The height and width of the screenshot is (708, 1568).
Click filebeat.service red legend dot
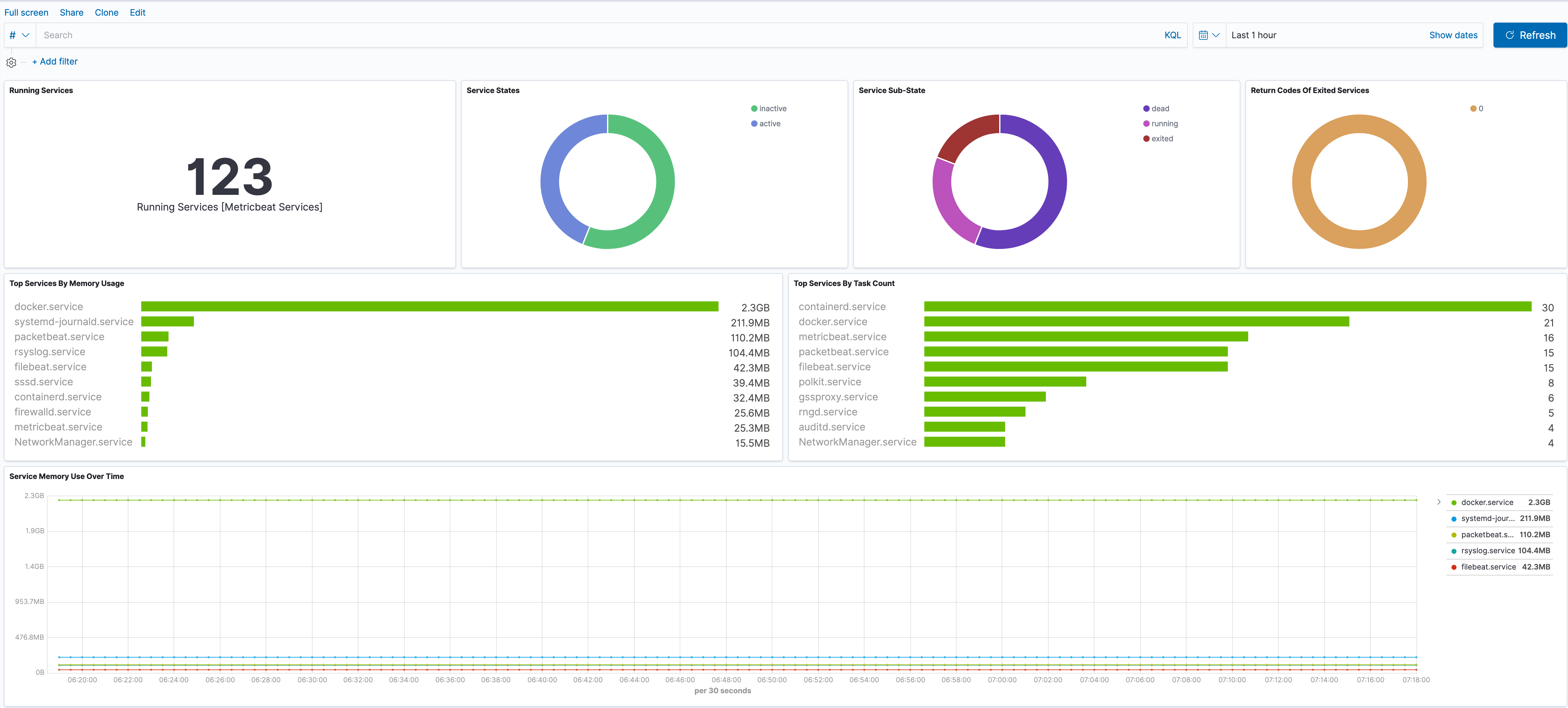[1454, 567]
